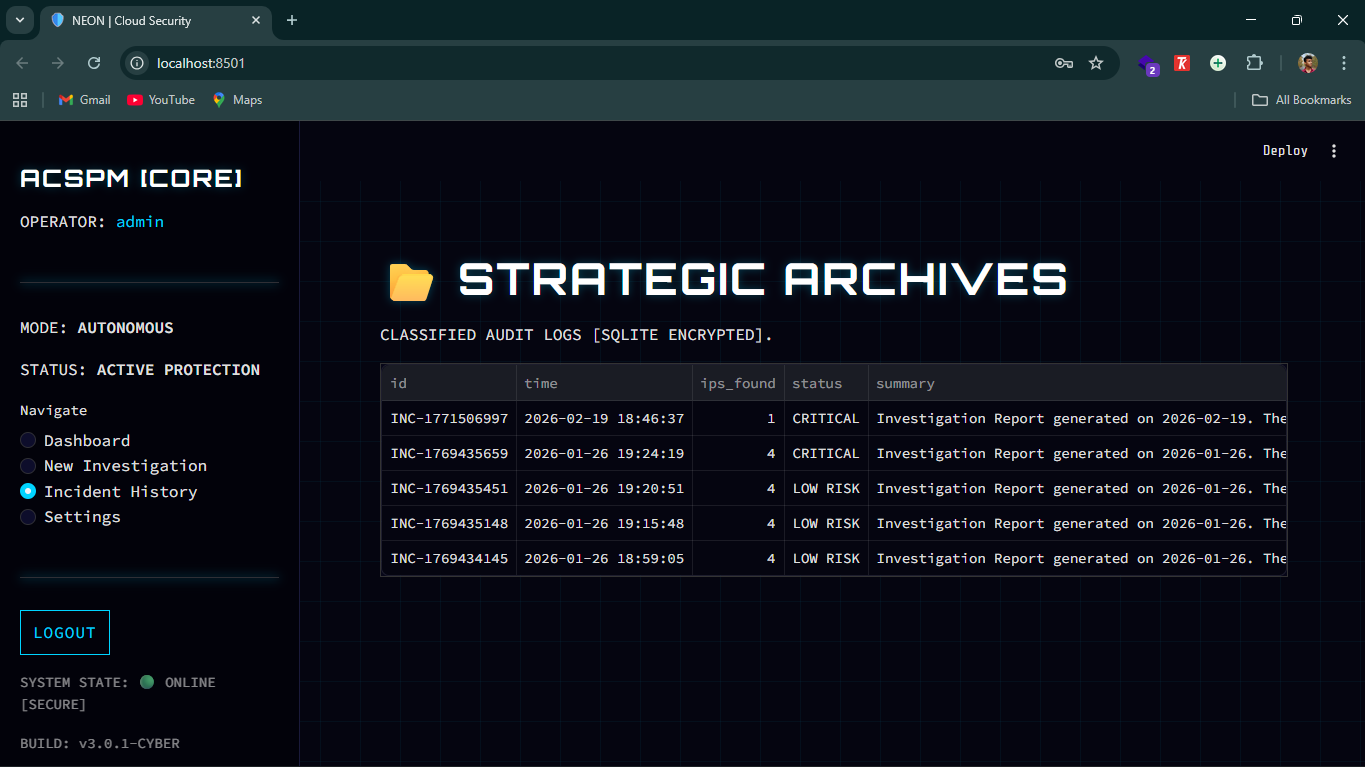
Task: Open the browser Extensions puzzle-piece icon
Action: [1254, 62]
